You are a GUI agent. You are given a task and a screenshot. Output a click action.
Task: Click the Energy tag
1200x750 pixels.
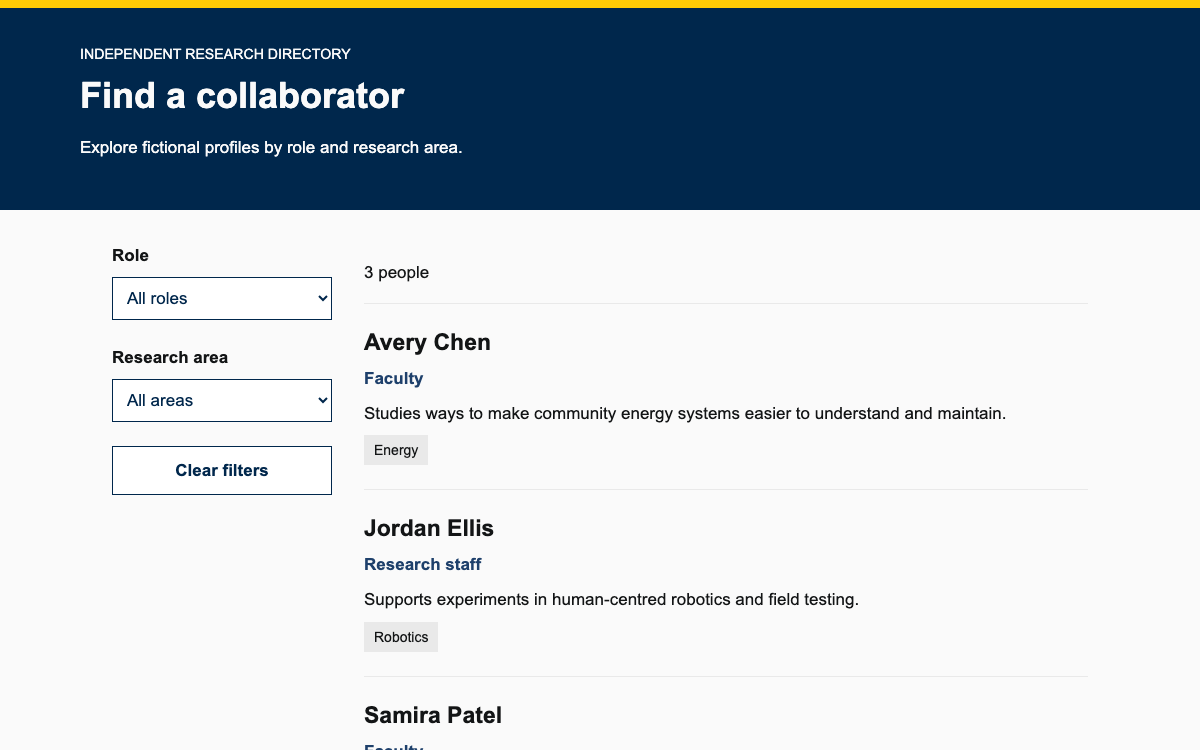pyautogui.click(x=396, y=450)
